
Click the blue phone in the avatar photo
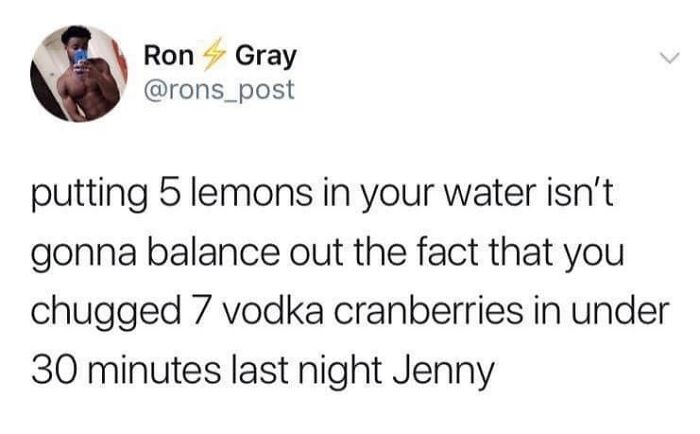click(81, 57)
